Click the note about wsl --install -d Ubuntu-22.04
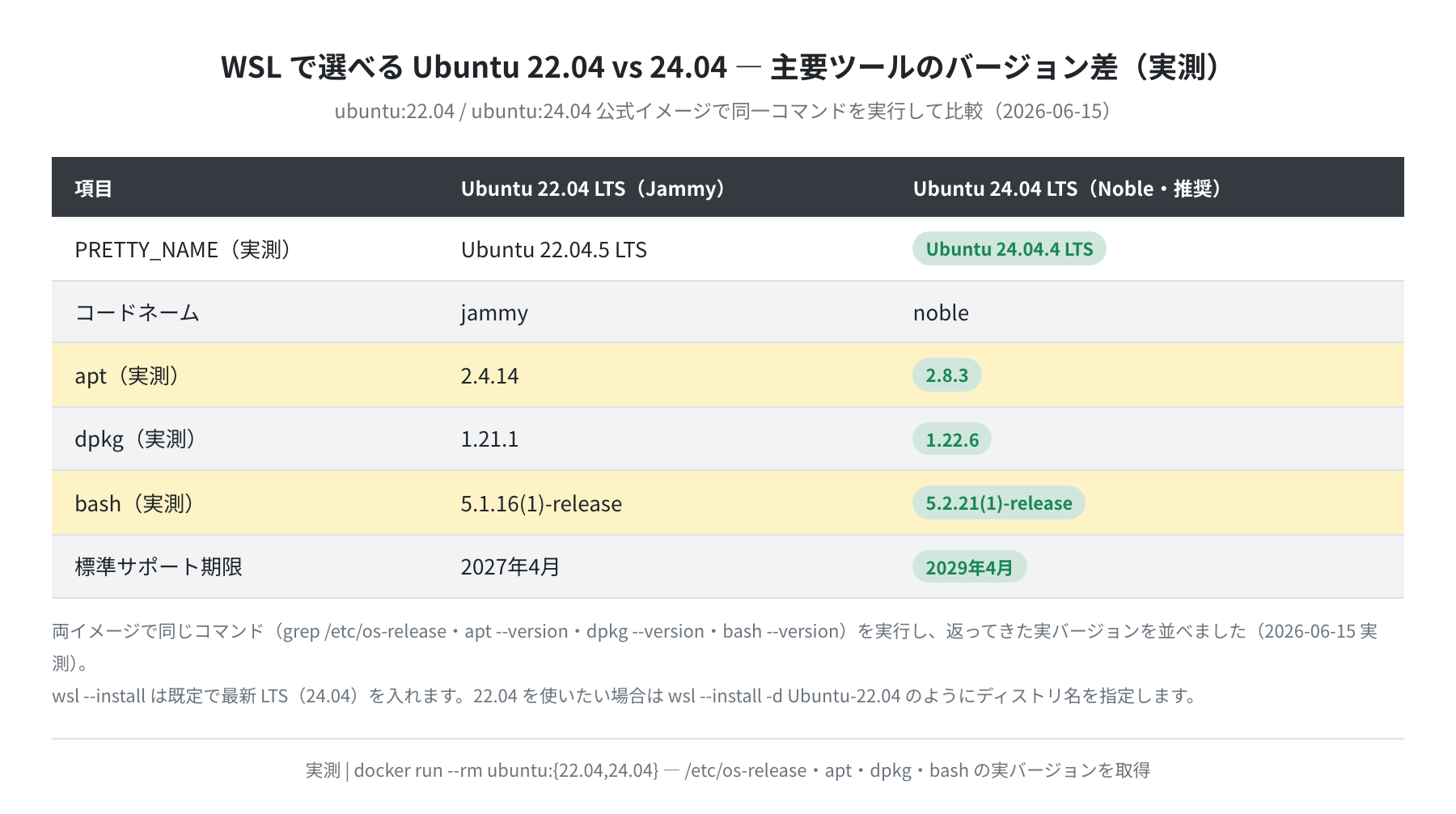 [x=626, y=696]
